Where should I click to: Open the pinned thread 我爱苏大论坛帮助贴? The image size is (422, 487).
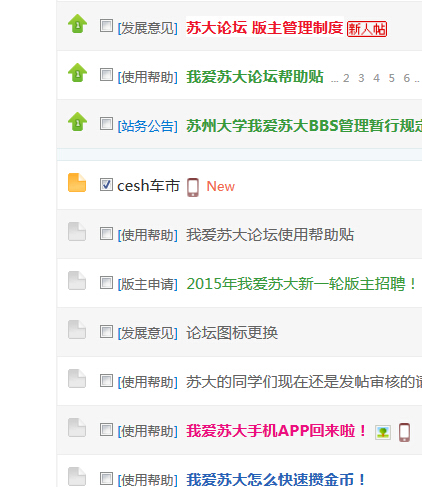(255, 77)
